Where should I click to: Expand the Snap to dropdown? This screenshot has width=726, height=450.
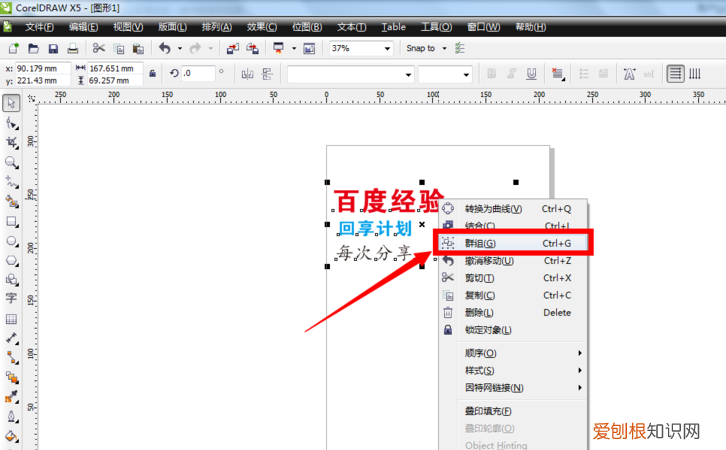point(444,48)
